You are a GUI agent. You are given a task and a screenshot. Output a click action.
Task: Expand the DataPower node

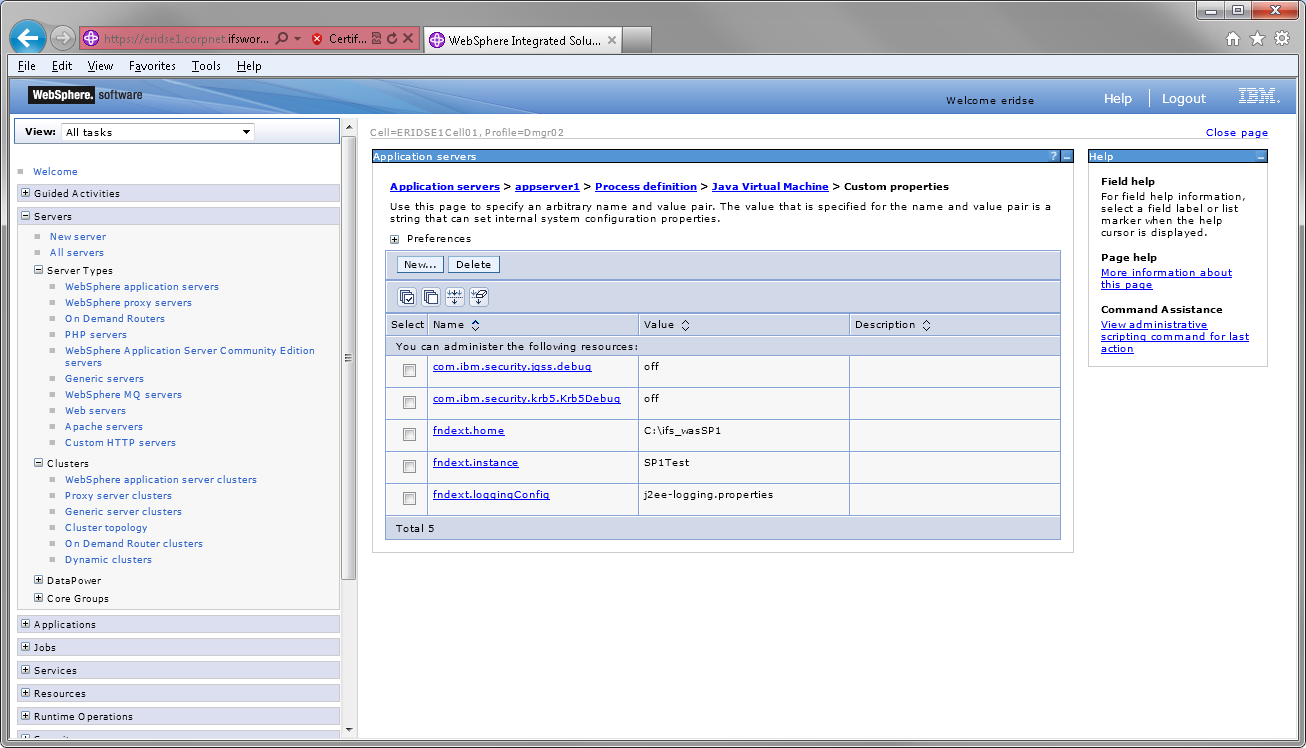point(38,580)
